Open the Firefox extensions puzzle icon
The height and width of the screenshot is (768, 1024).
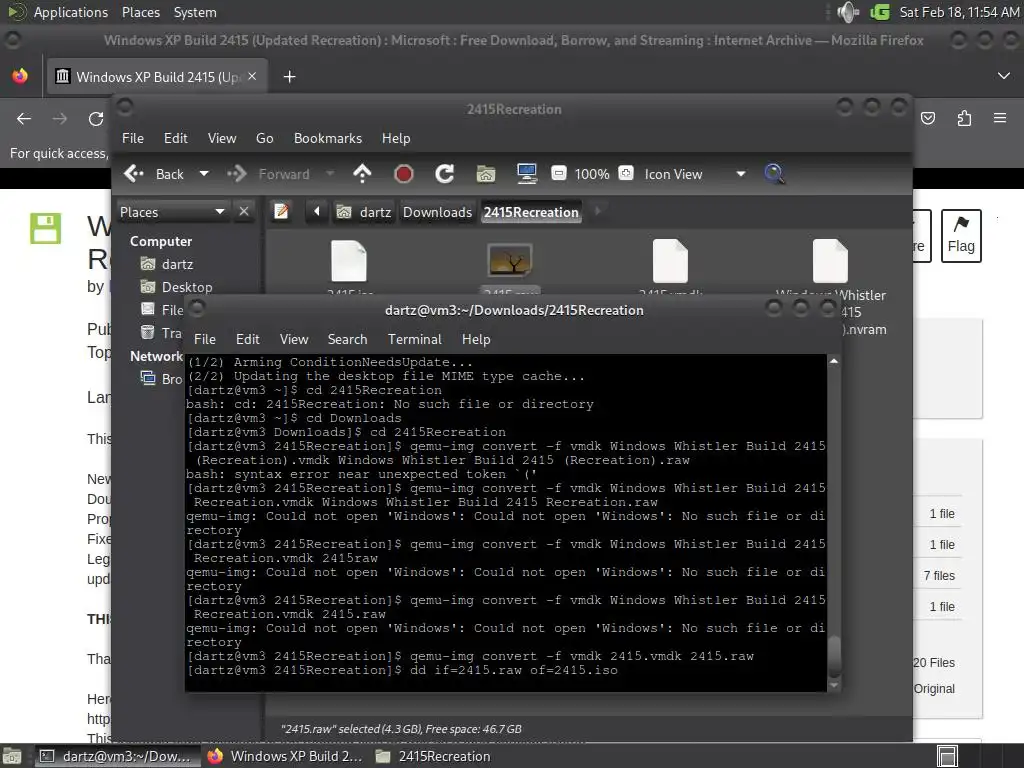coord(964,118)
